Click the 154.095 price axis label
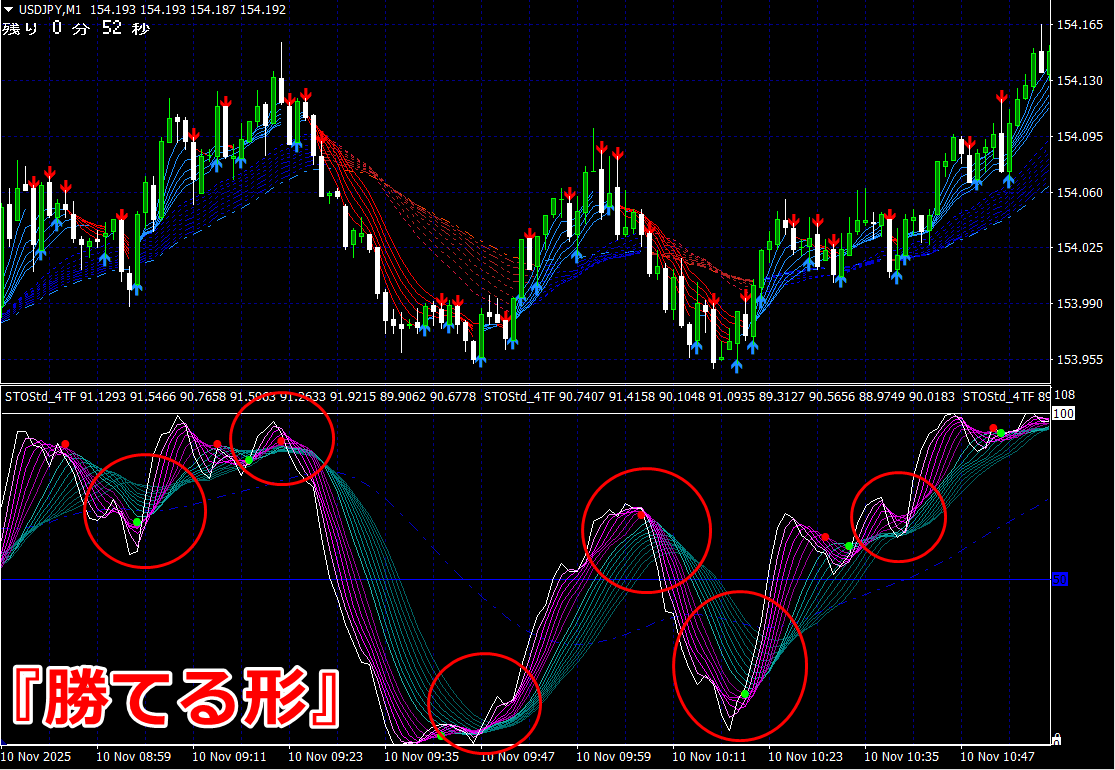Image resolution: width=1115 pixels, height=770 pixels. 1080,137
